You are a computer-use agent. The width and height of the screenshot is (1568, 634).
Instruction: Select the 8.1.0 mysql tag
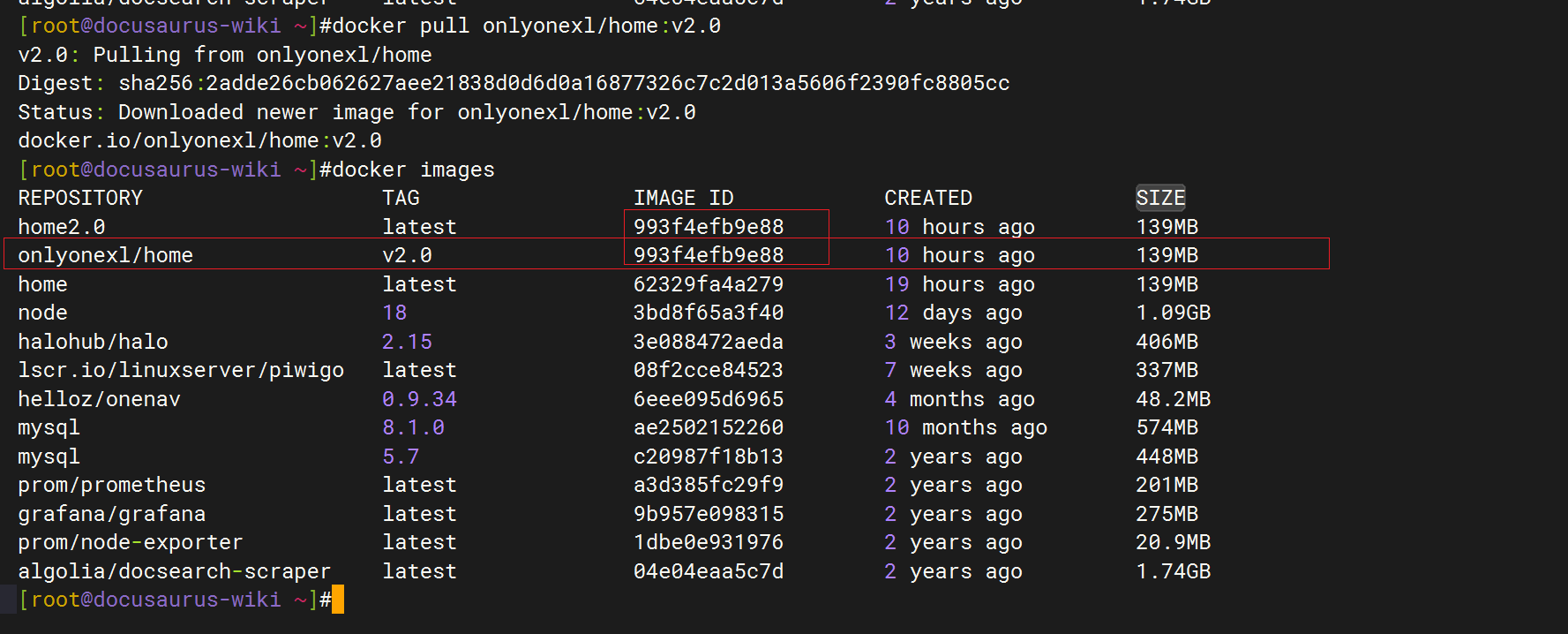tap(413, 427)
